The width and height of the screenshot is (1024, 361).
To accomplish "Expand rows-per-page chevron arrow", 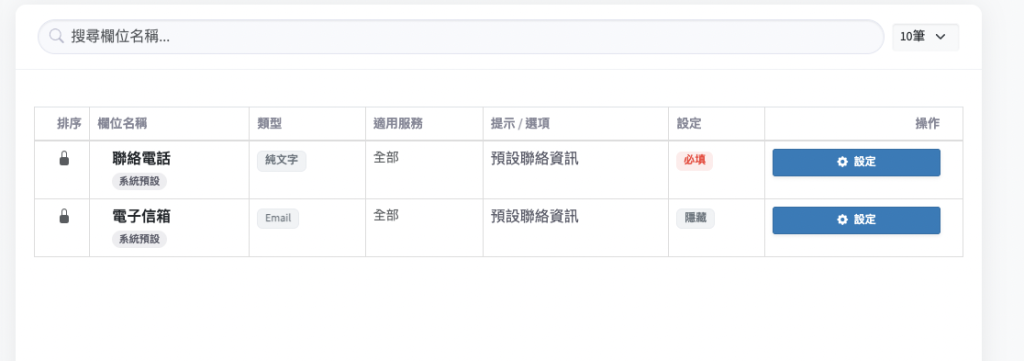I will coord(940,37).
